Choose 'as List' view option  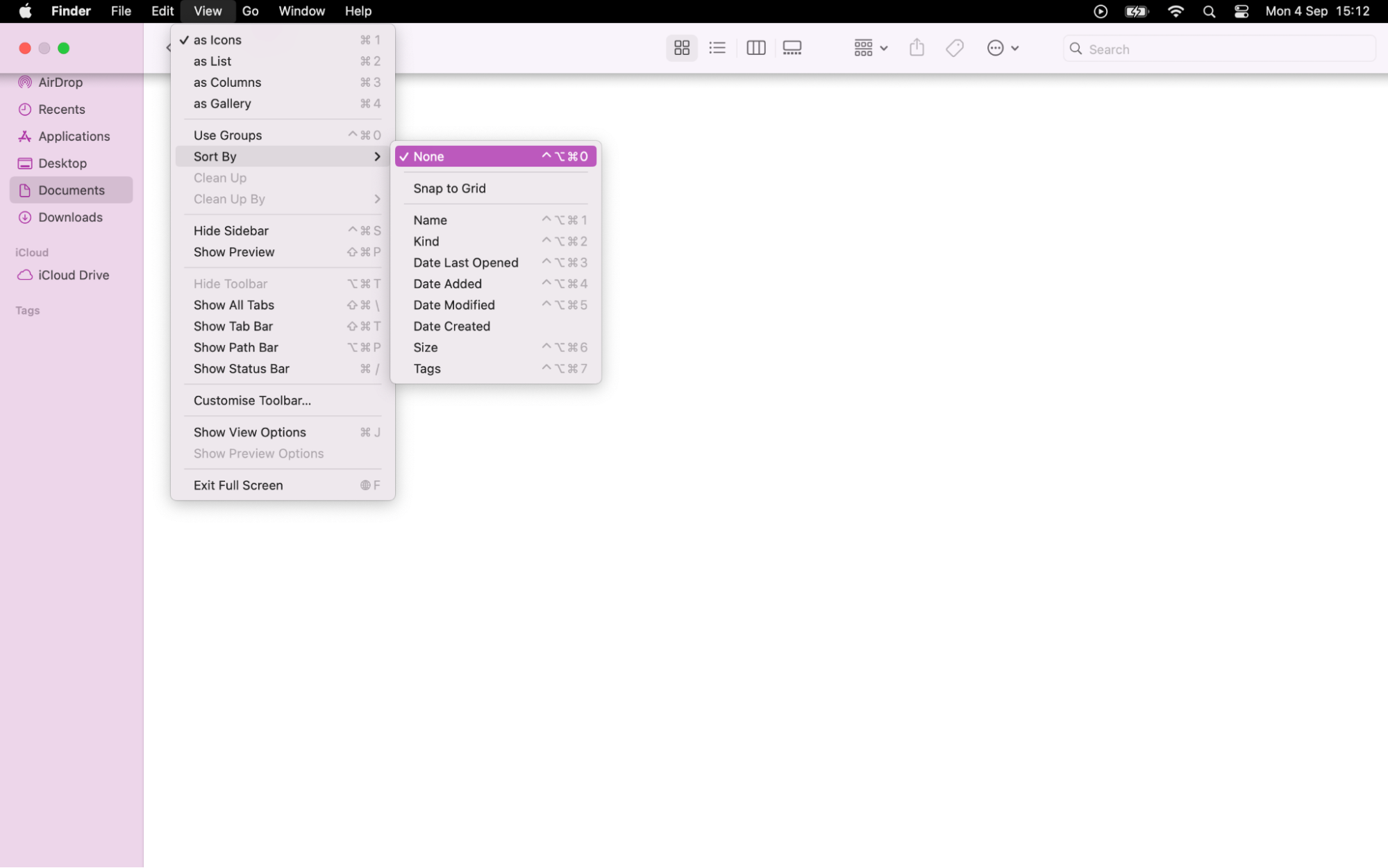pos(283,61)
